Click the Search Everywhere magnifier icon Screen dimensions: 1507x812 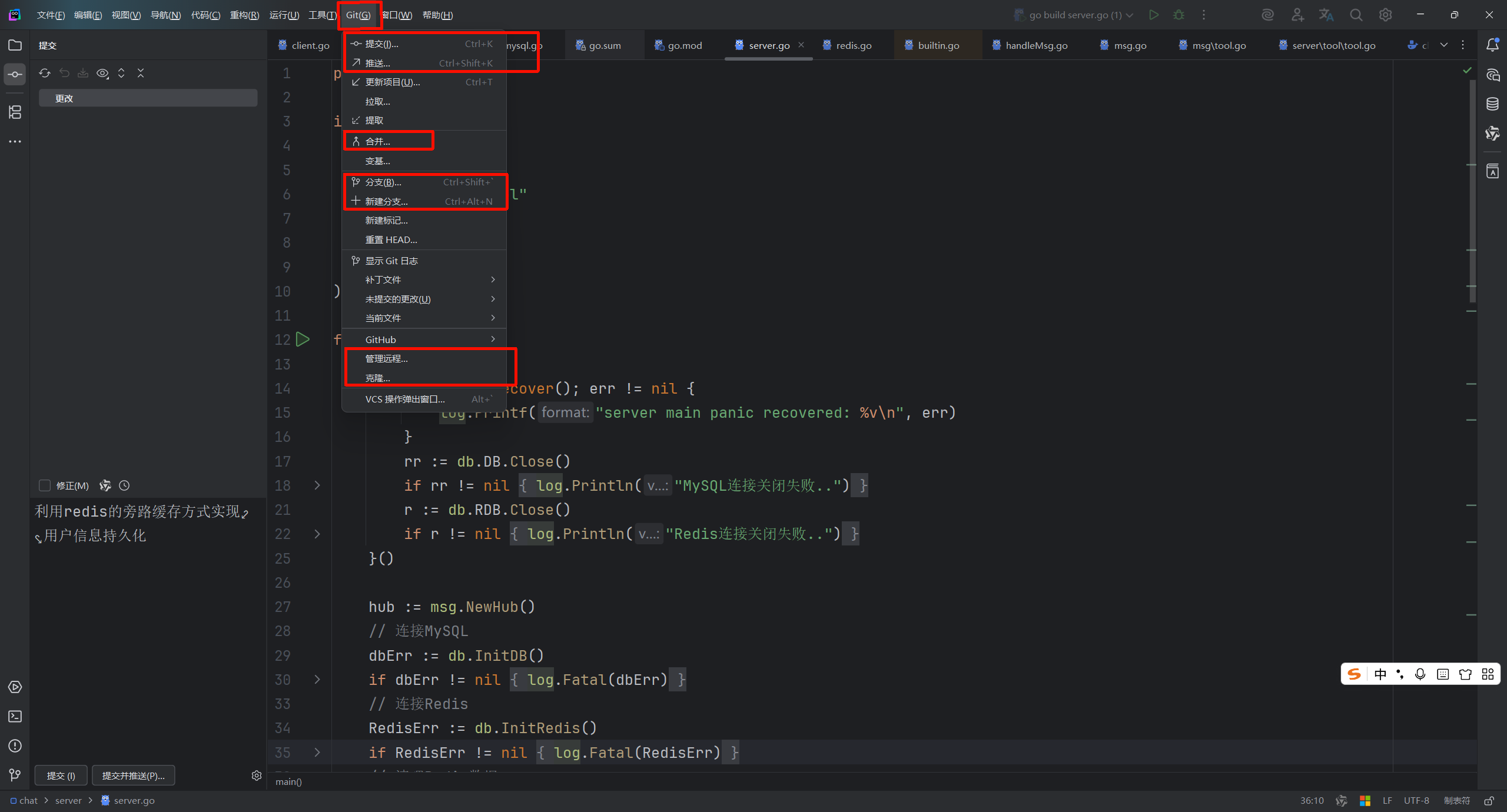[1356, 15]
